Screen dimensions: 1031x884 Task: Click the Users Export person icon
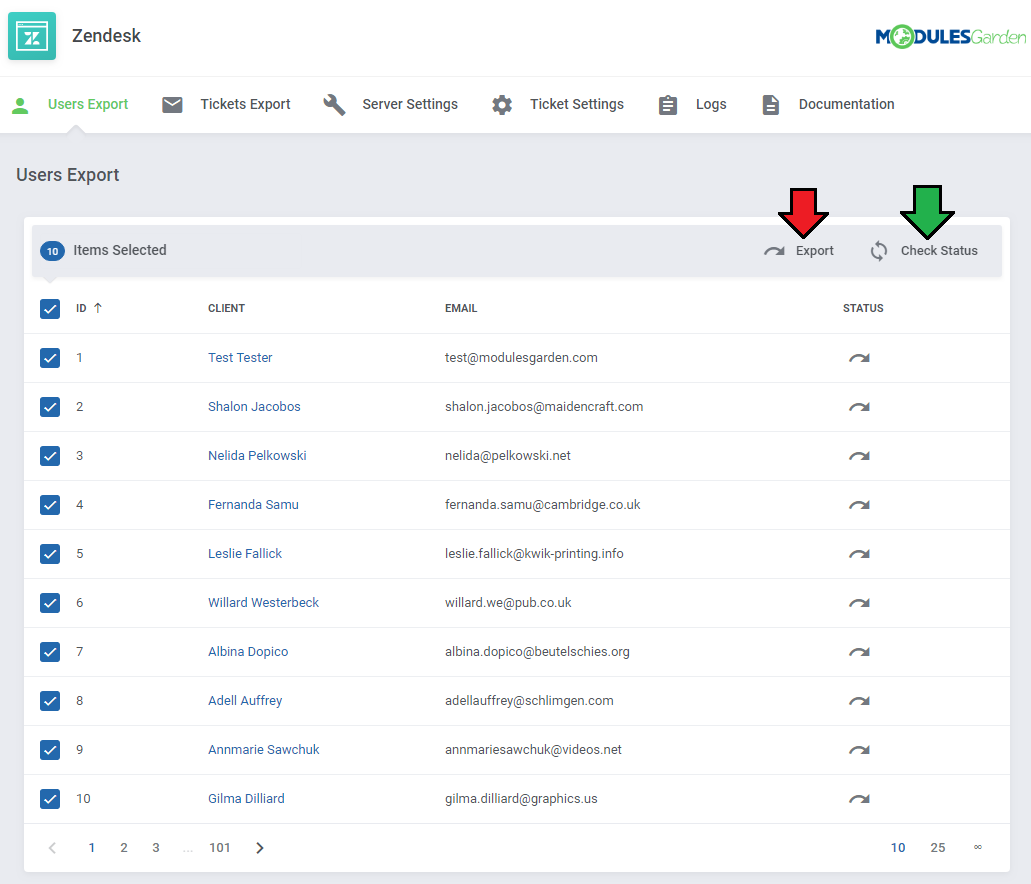pyautogui.click(x=20, y=105)
